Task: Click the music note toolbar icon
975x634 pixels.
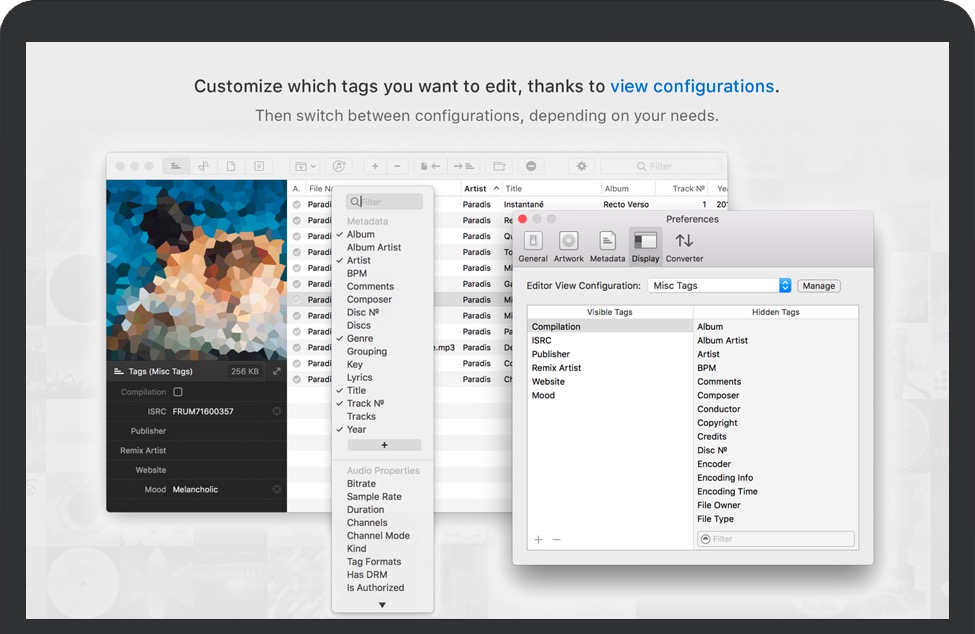Action: point(339,166)
